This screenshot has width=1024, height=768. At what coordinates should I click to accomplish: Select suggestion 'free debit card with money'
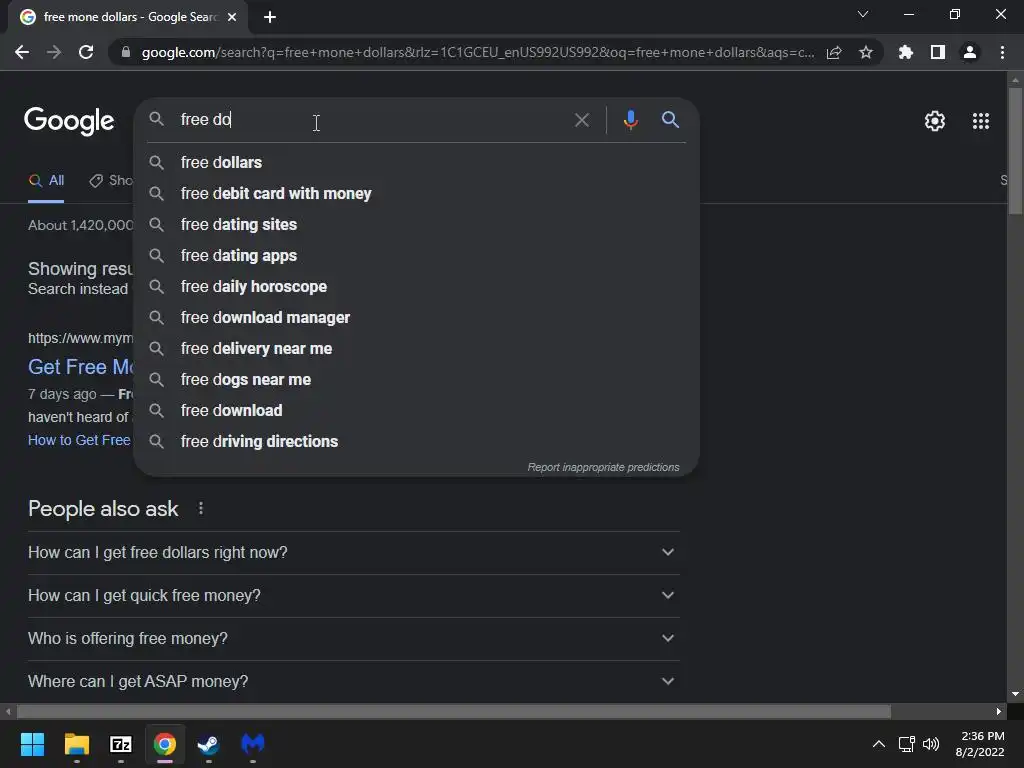pyautogui.click(x=416, y=193)
